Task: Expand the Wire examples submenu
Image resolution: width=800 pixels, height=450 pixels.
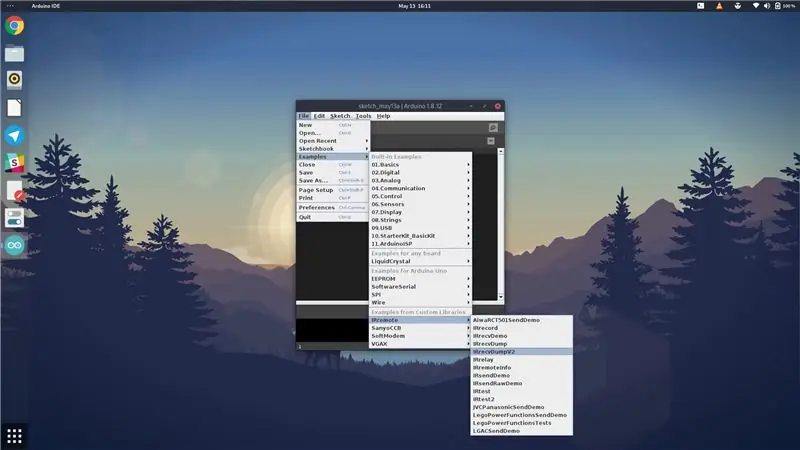Action: click(x=420, y=303)
